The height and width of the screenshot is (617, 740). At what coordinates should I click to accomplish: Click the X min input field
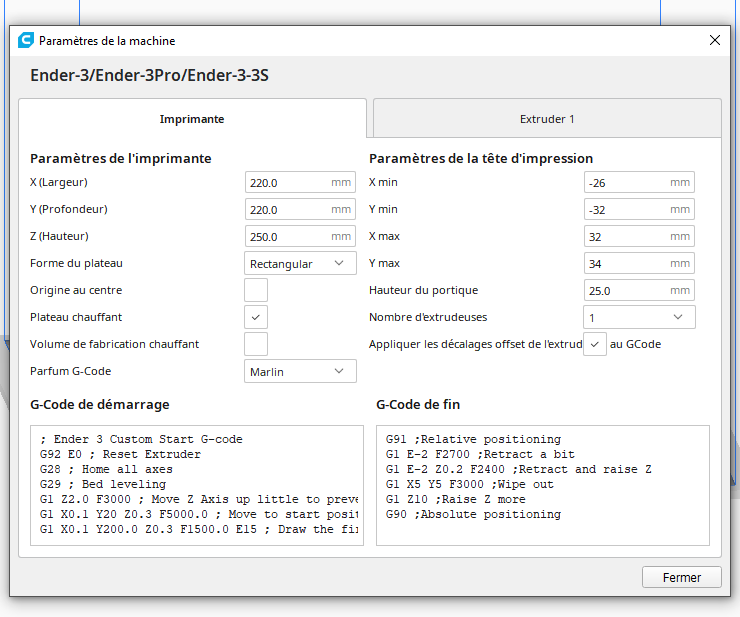click(639, 182)
